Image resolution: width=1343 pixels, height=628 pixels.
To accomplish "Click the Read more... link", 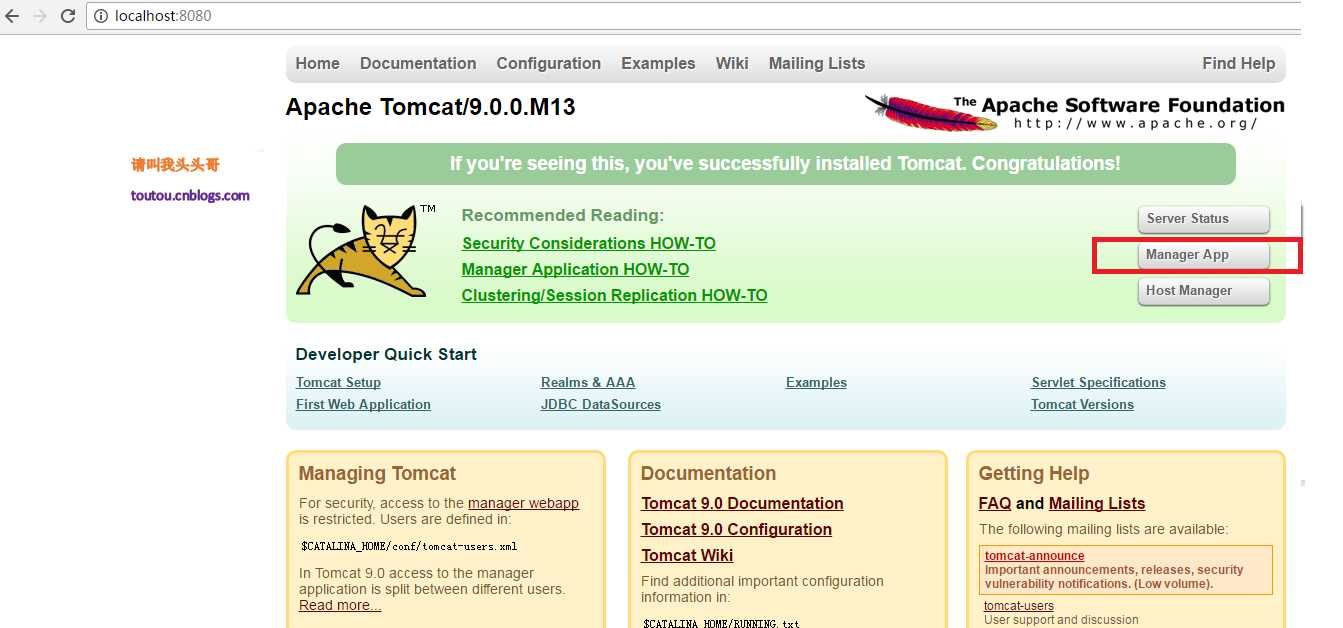I will [x=340, y=605].
